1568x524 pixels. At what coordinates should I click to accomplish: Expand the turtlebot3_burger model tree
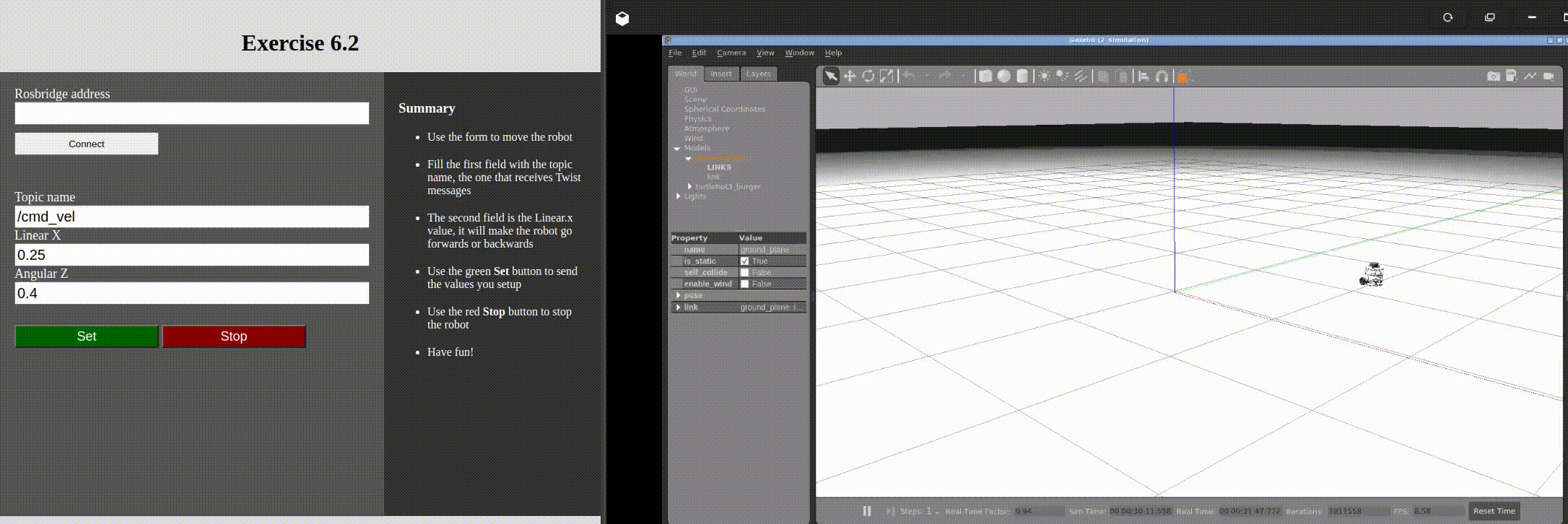click(x=689, y=186)
